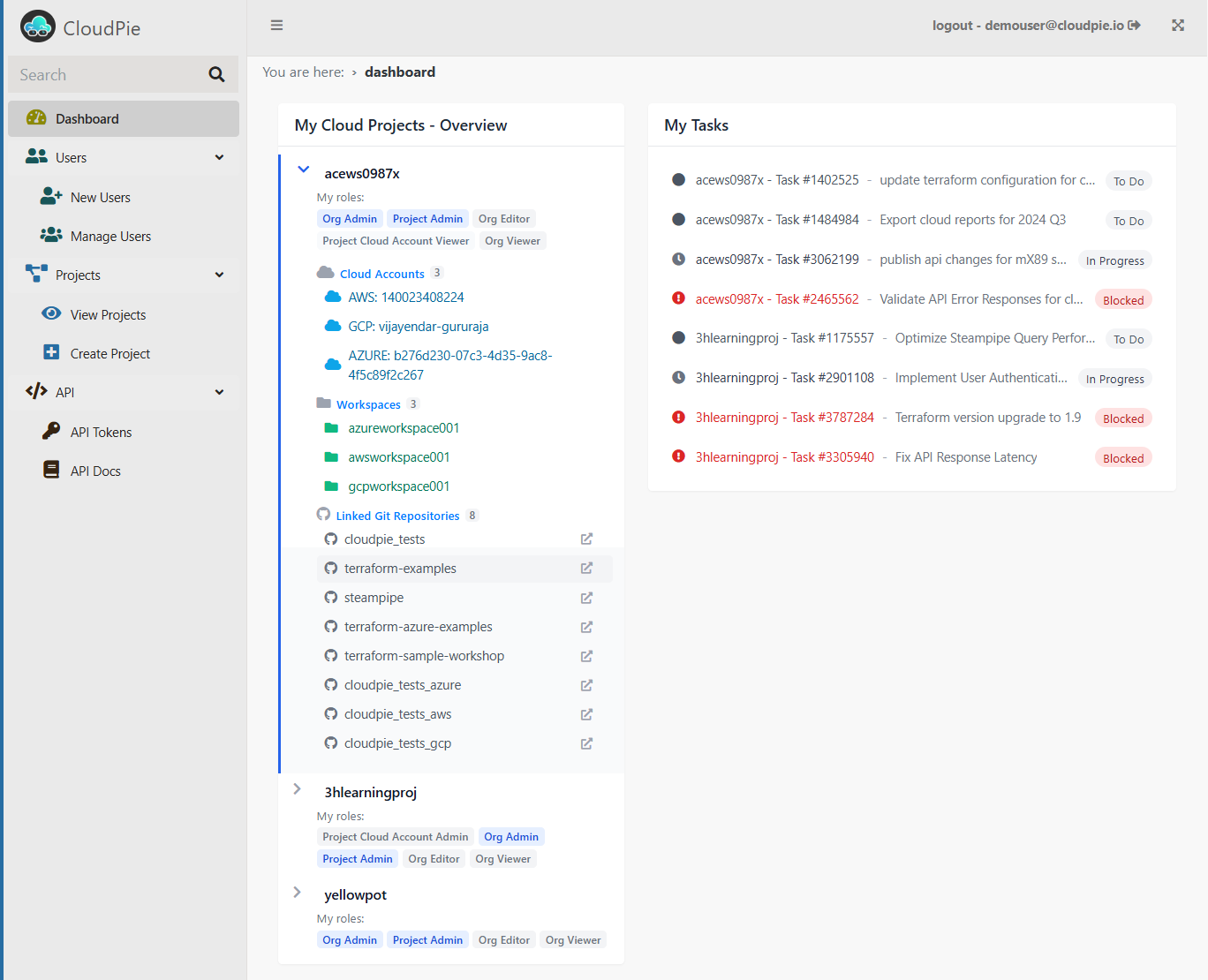
Task: Expand the 3hlearningproj project panel
Action: [298, 789]
